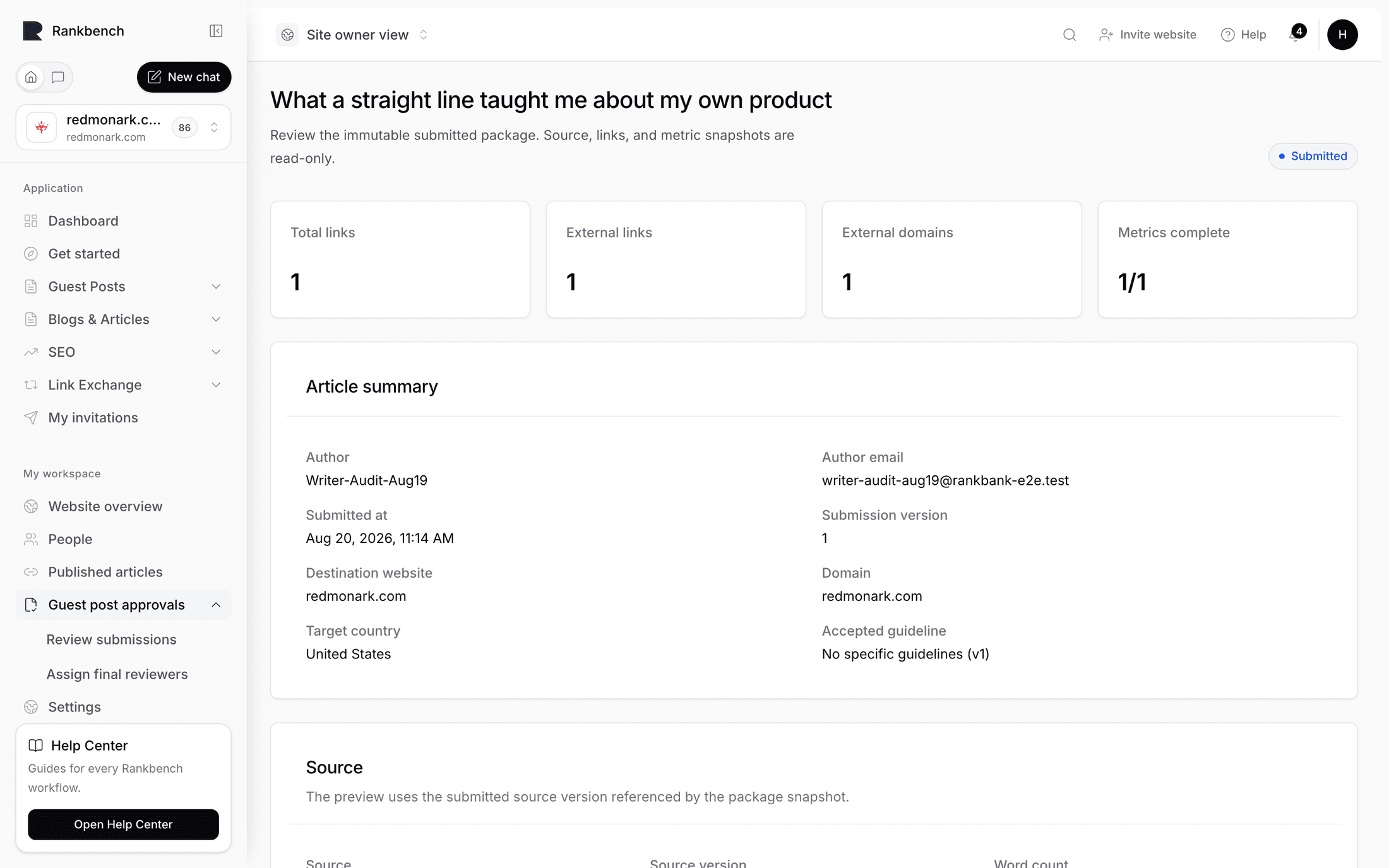Click the Get started compass icon
Viewport: 1389px width, 868px height.
31,254
